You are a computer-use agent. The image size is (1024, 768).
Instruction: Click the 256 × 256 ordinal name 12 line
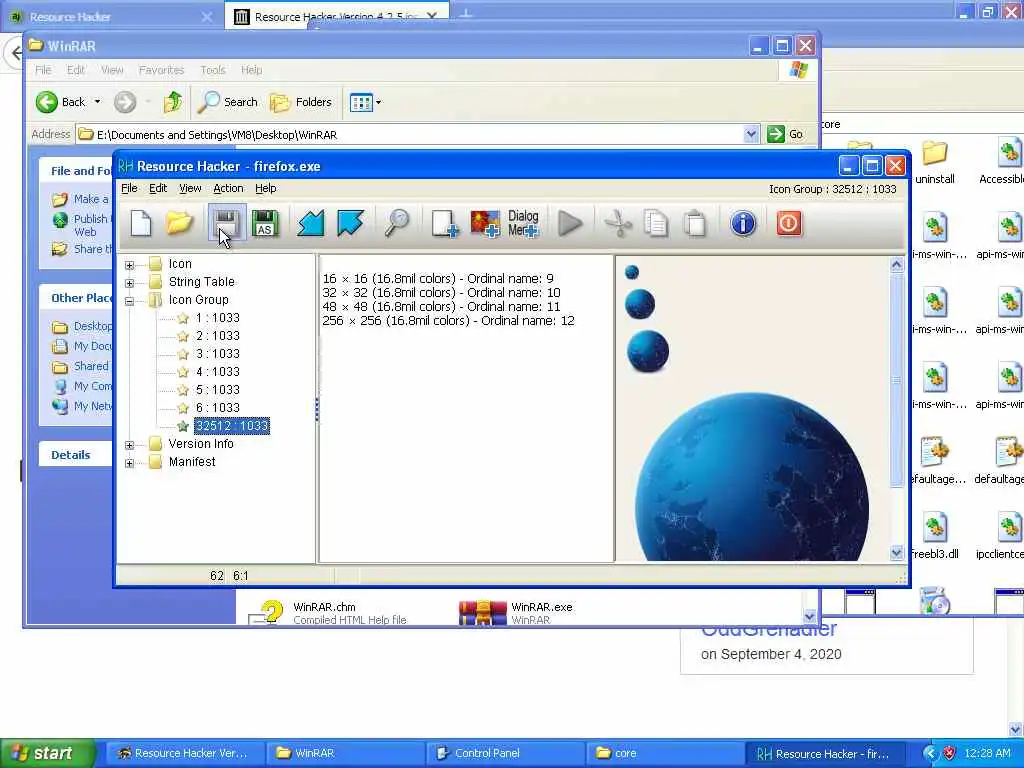(x=448, y=321)
